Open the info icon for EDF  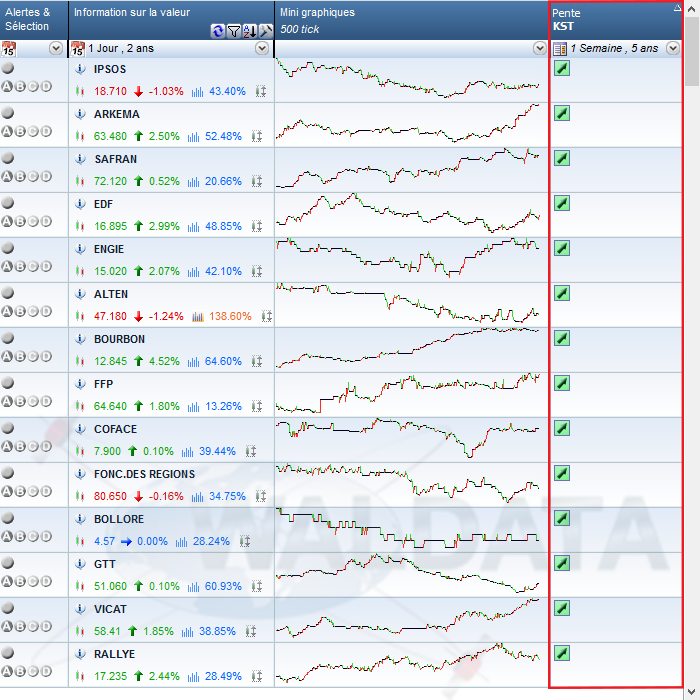pos(80,204)
